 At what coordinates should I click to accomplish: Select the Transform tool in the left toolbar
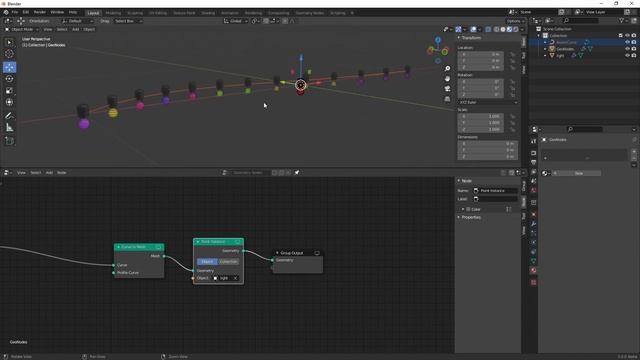click(x=9, y=102)
